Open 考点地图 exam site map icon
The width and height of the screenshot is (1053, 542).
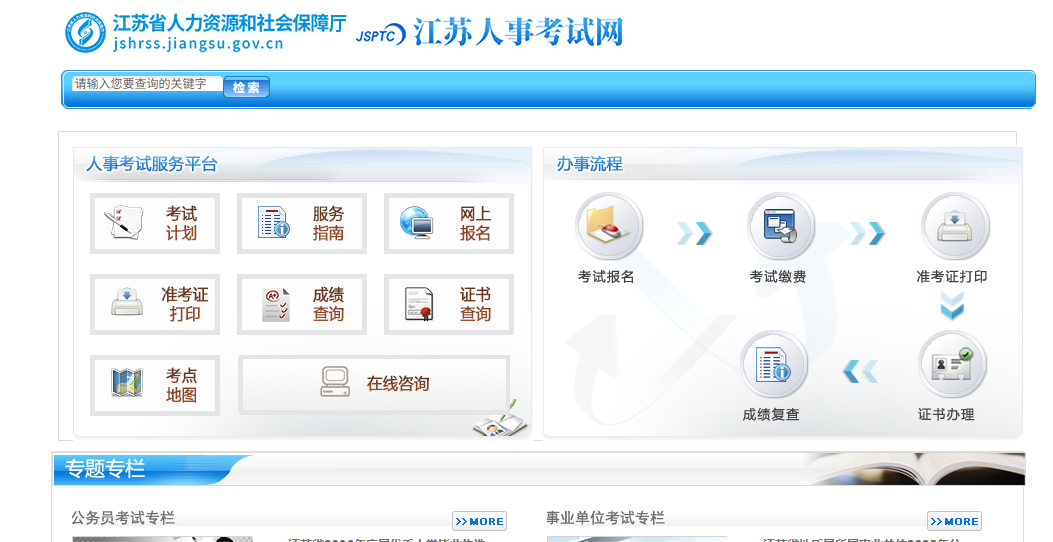click(x=127, y=383)
